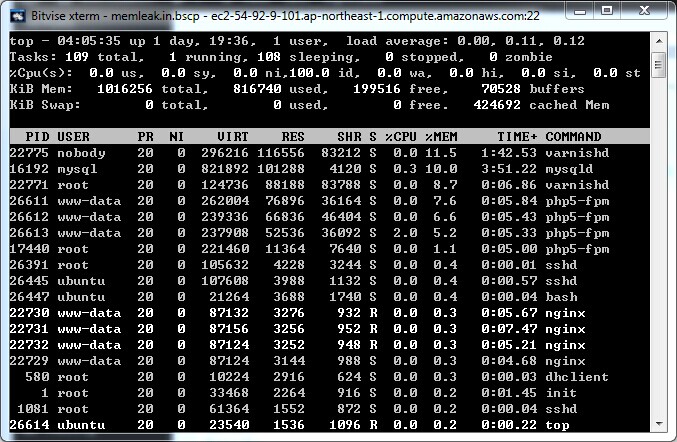Click PID 26611 php5-fpm row

coord(329,201)
